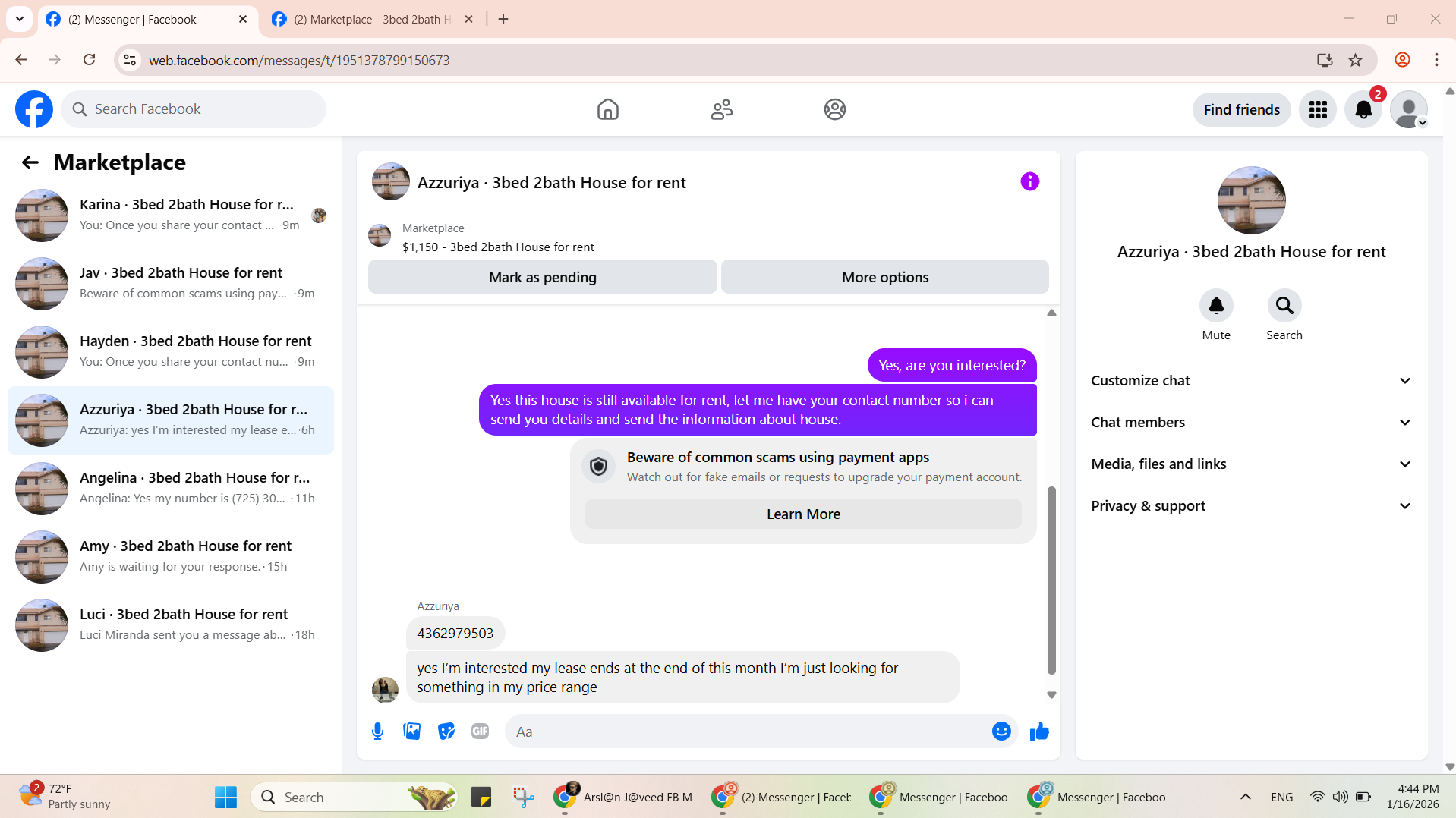Open the emoji picker in message box
The width and height of the screenshot is (1456, 818).
(x=1001, y=731)
